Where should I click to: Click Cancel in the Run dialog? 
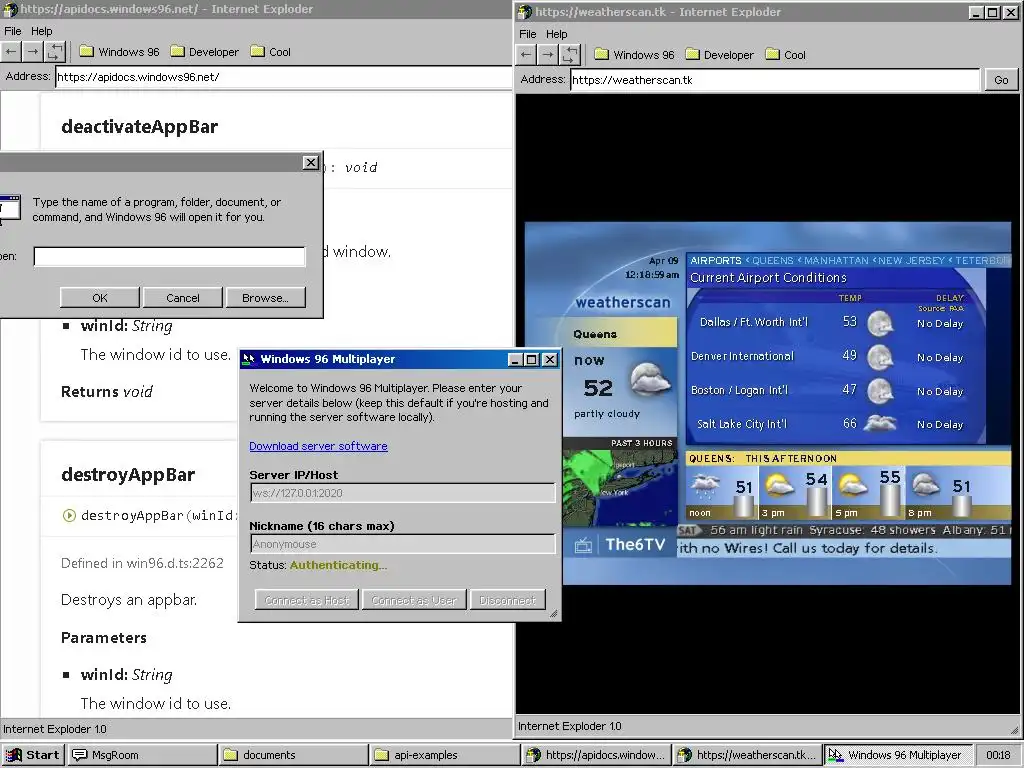point(183,298)
